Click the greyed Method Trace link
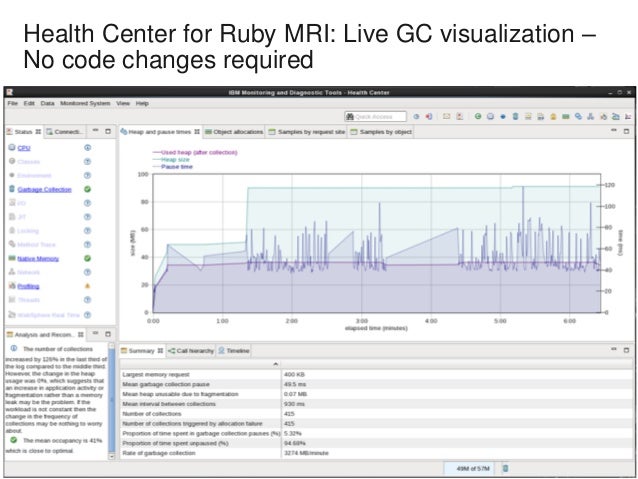638x479 pixels. click(x=36, y=245)
